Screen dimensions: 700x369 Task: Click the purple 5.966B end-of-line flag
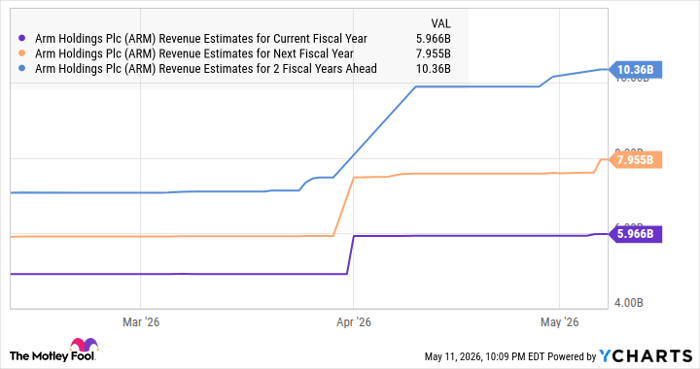(635, 234)
